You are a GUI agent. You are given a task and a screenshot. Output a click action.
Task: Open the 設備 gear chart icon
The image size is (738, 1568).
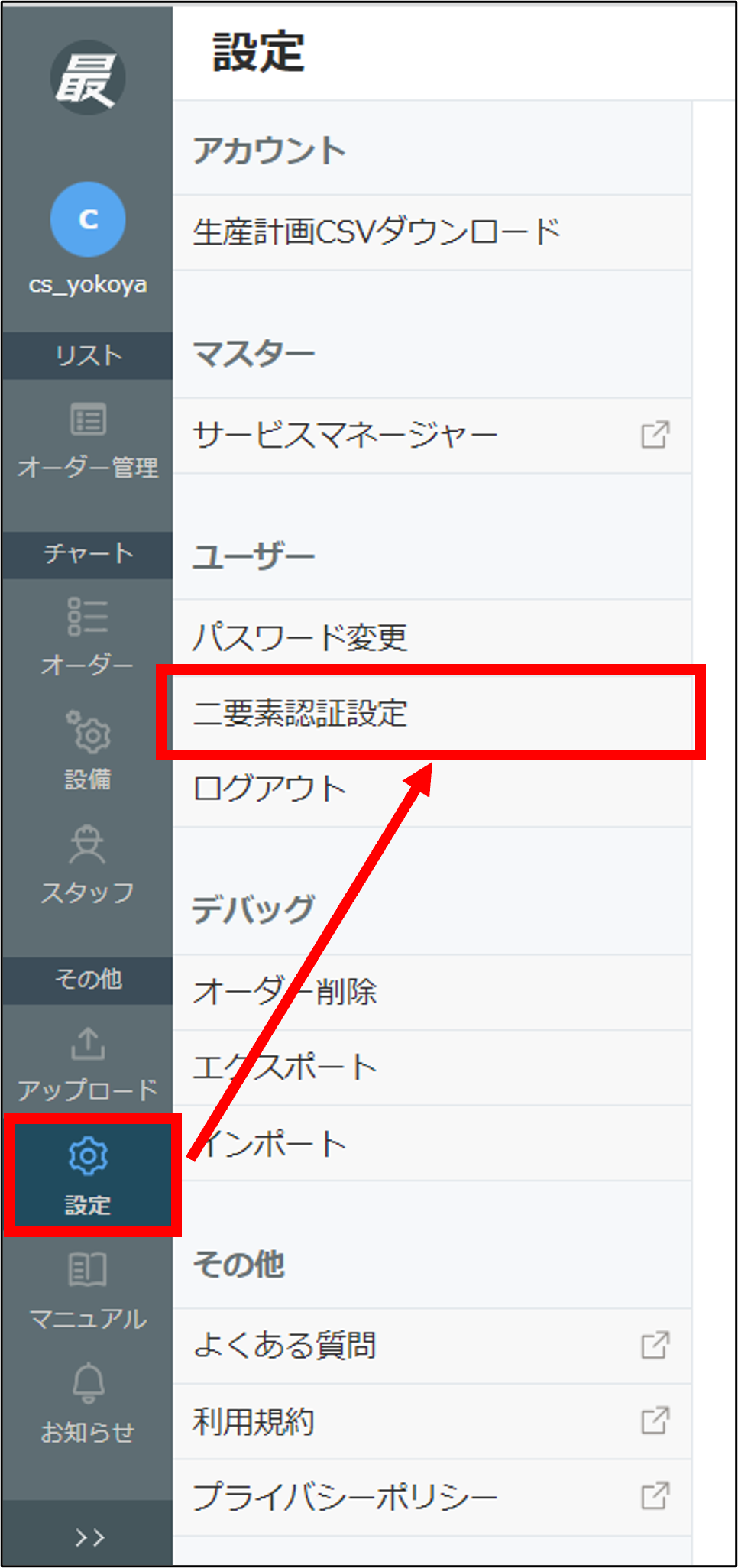point(88,731)
